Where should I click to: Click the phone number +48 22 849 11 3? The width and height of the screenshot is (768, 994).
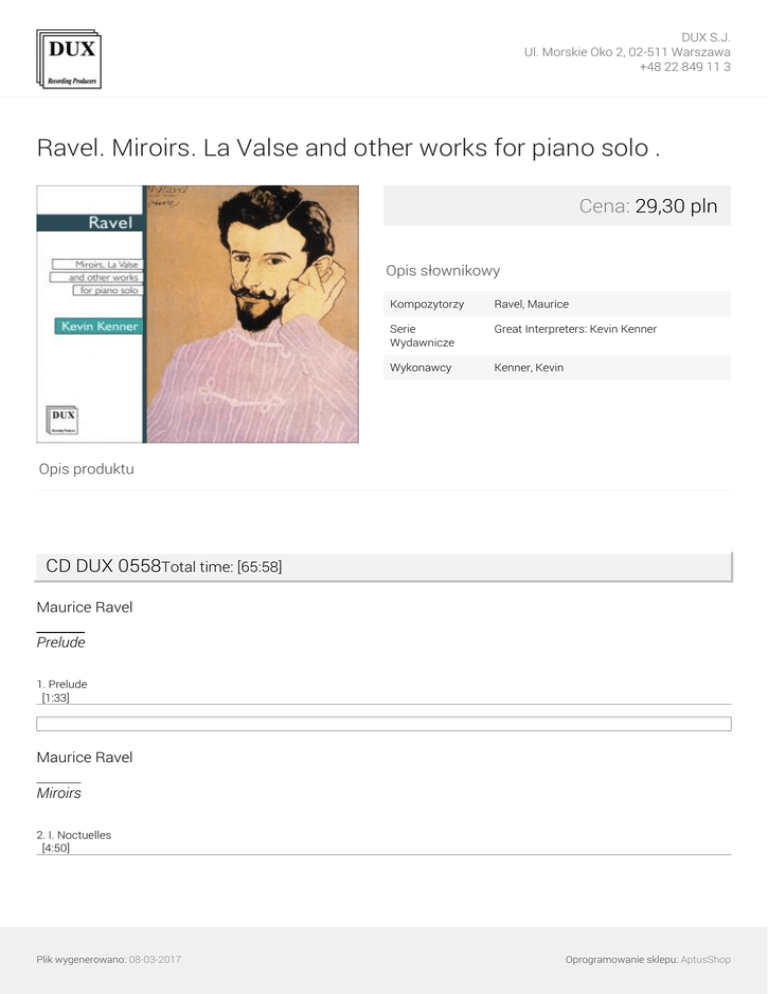click(x=684, y=66)
